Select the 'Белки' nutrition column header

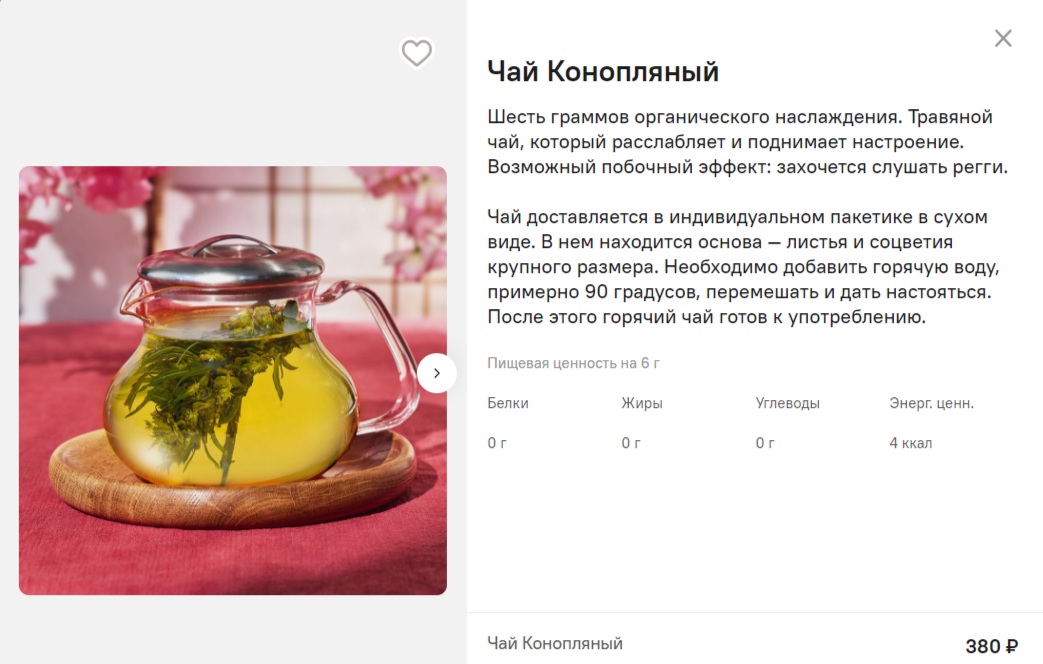pyautogui.click(x=508, y=403)
